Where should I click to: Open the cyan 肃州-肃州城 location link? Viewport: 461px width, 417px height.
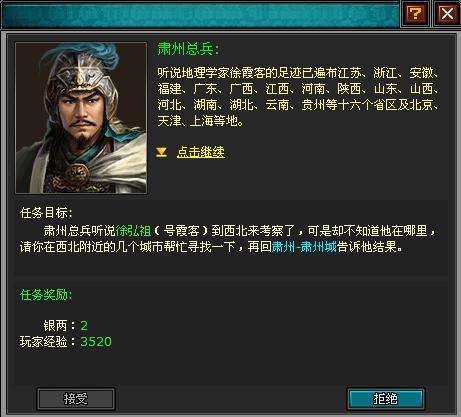pos(304,247)
